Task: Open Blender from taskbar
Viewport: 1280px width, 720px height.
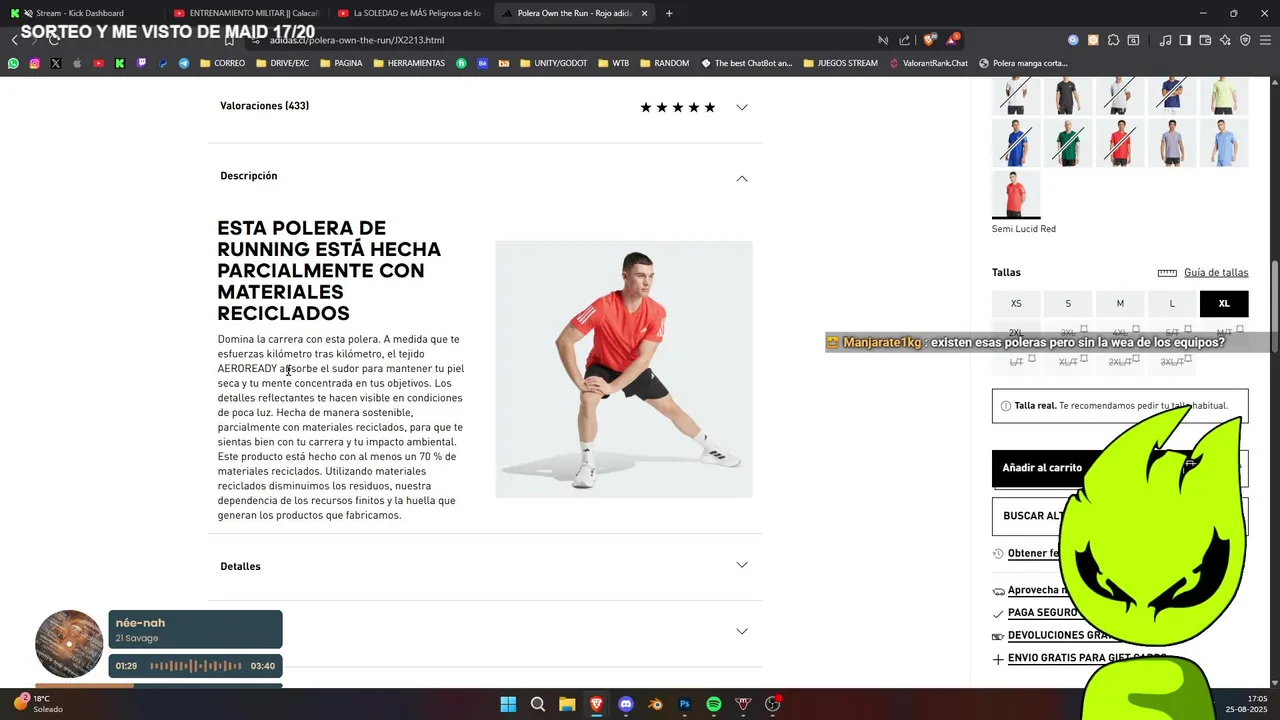Action: point(655,704)
